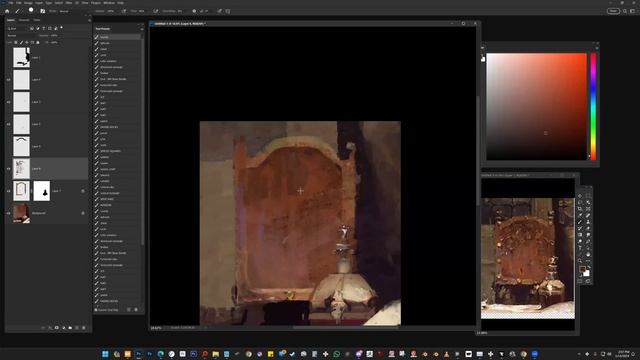This screenshot has height=360, width=640.
Task: Toggle visibility of the selected active layer
Action: (9, 169)
